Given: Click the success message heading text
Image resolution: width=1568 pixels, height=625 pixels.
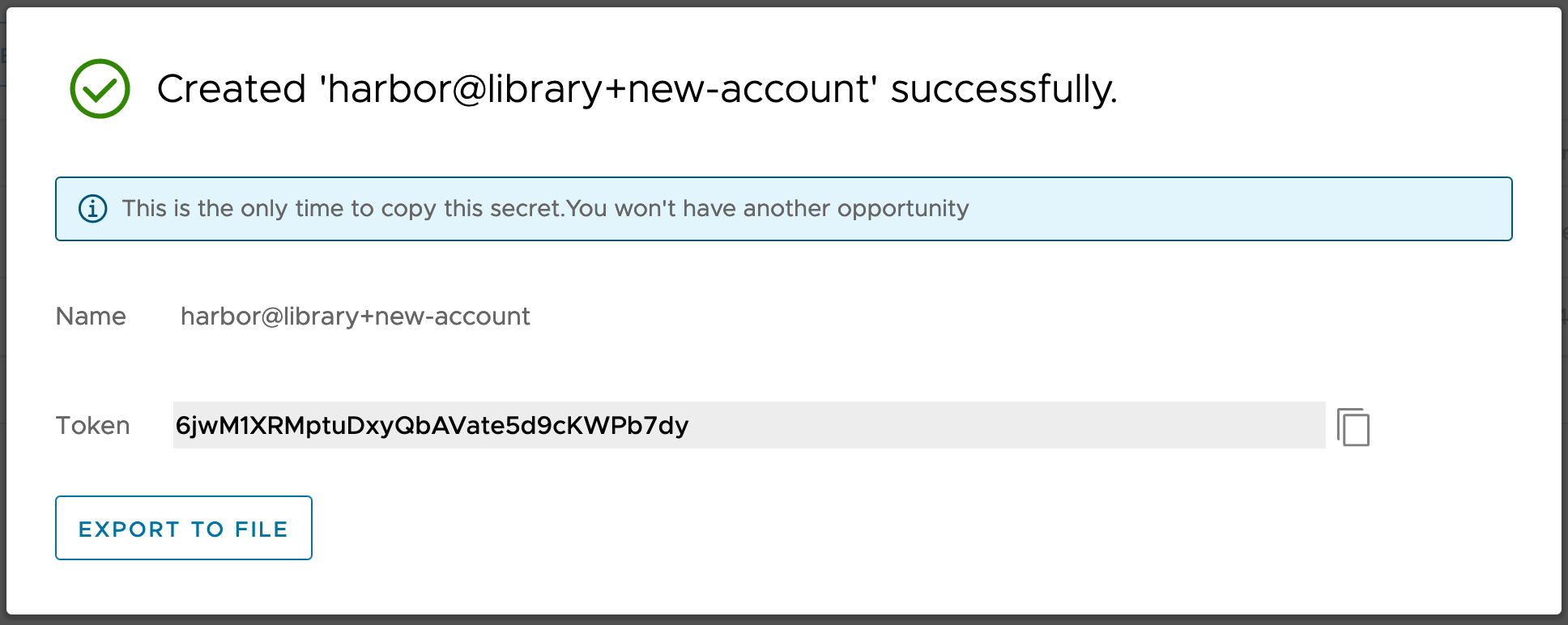Looking at the screenshot, I should 638,89.
